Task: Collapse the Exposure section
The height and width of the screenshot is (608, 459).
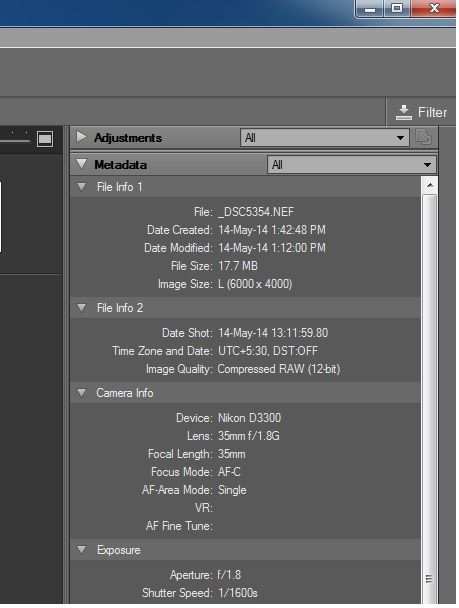Action: (81, 550)
